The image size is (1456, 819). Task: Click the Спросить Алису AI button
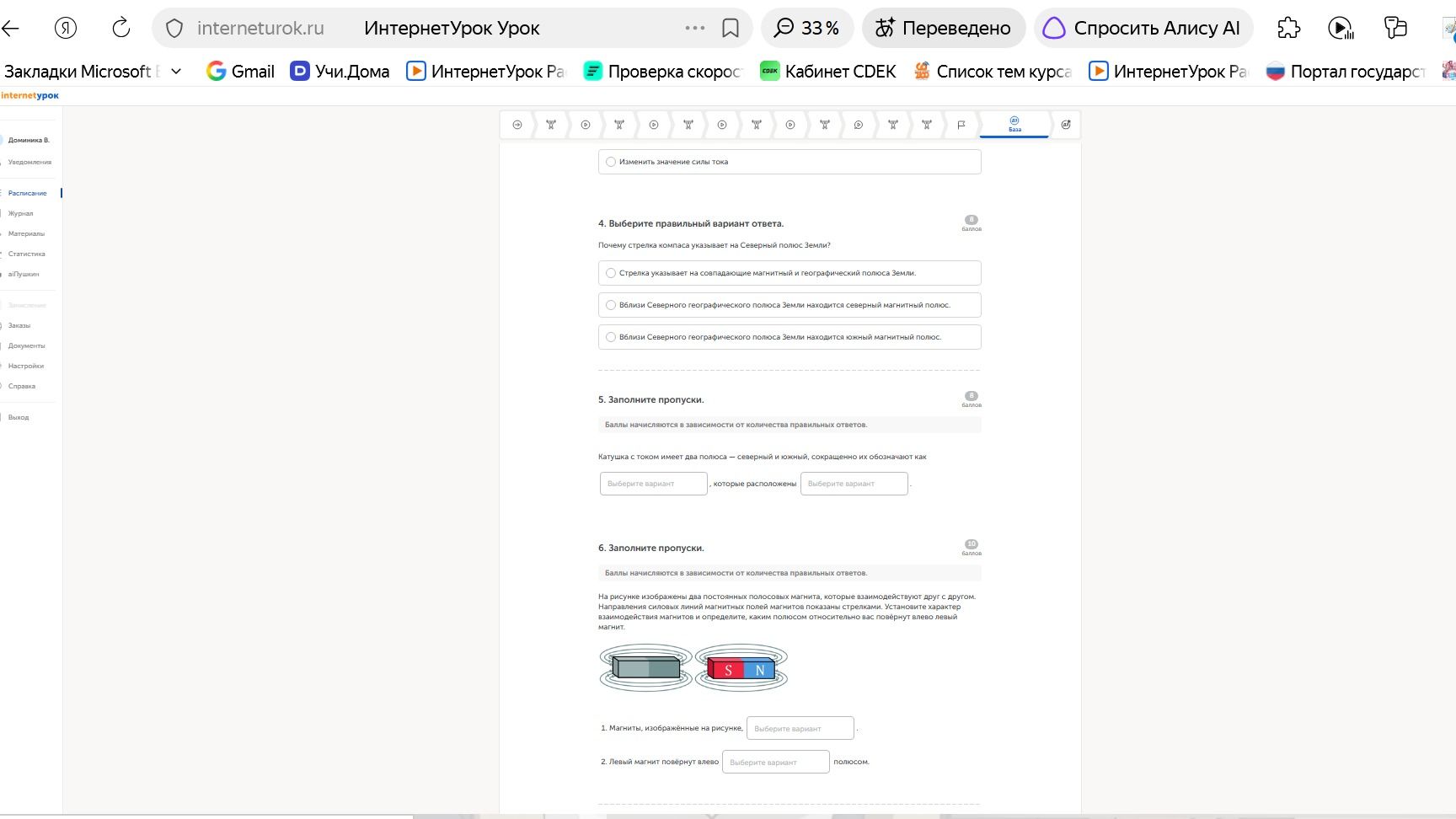(1143, 28)
